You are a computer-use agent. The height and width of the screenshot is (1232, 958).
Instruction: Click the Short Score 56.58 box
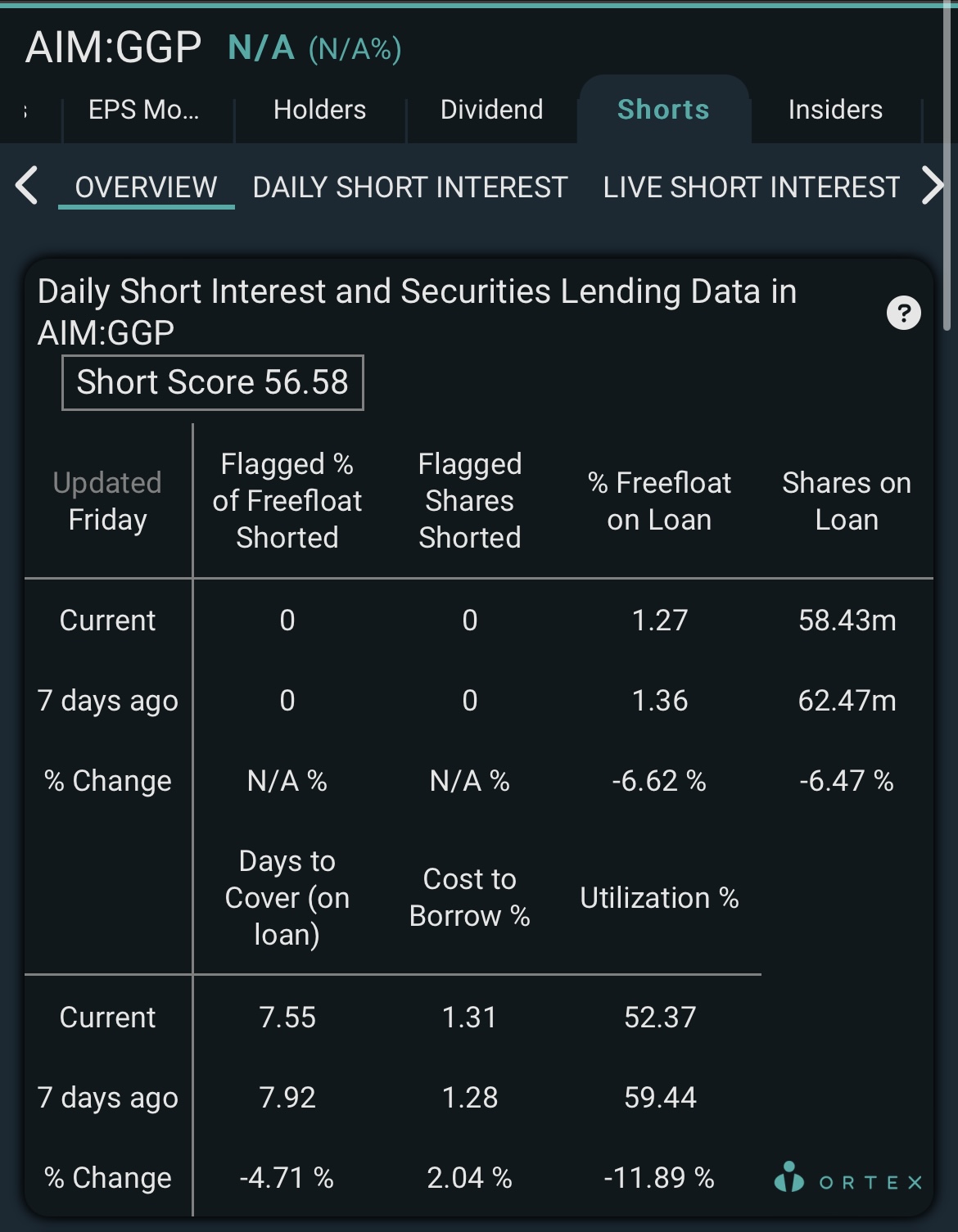point(213,382)
